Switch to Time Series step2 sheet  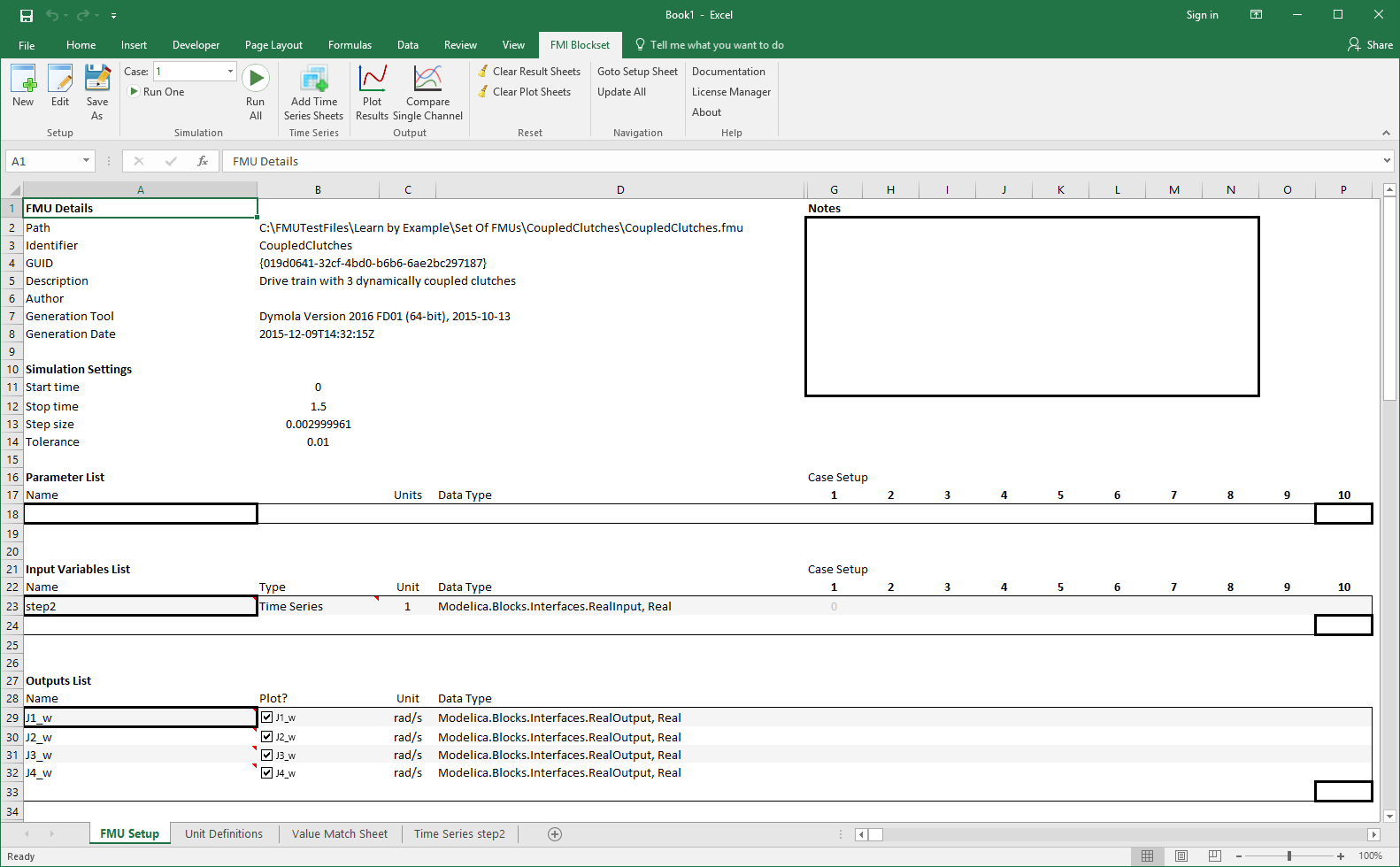coord(459,834)
